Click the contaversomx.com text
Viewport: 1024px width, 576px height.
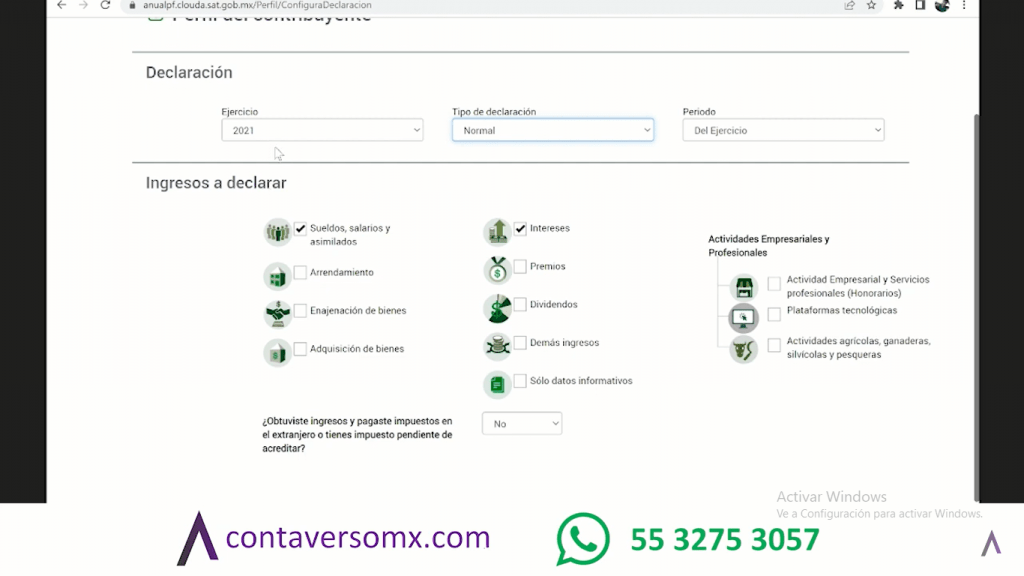click(358, 537)
